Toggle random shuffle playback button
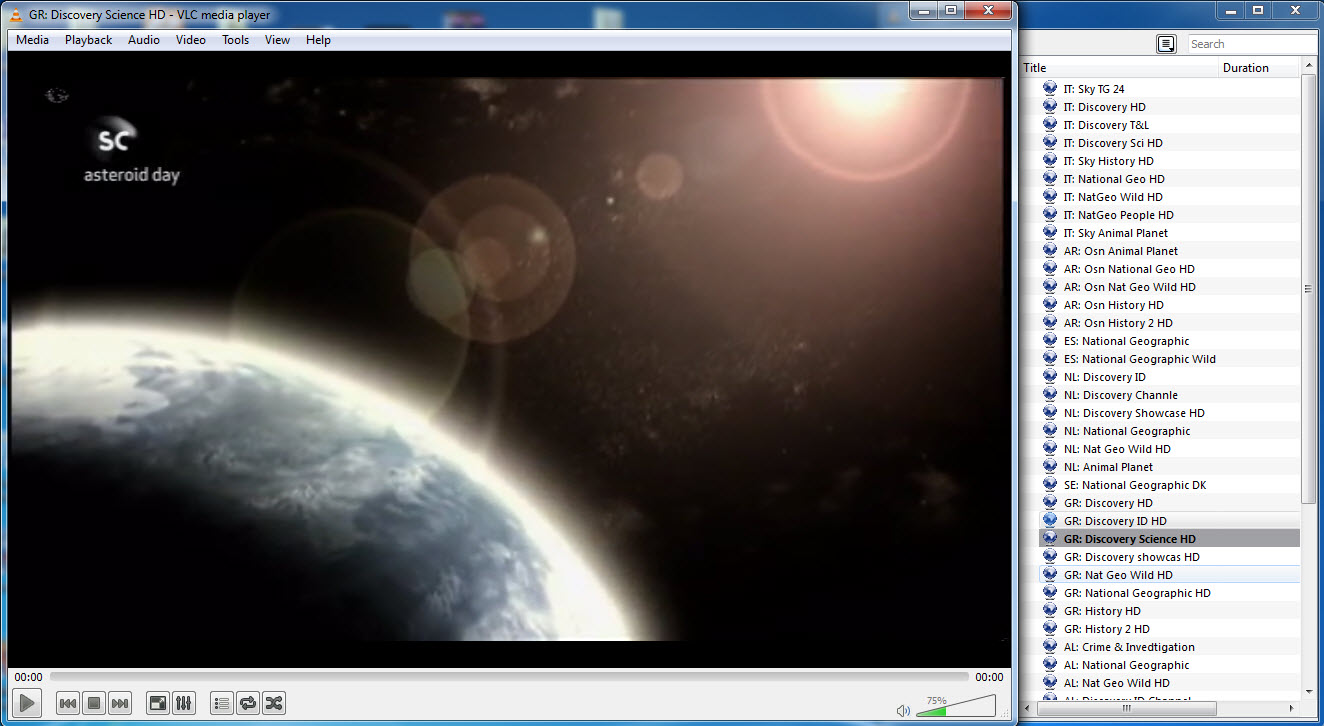1324x726 pixels. (x=274, y=703)
